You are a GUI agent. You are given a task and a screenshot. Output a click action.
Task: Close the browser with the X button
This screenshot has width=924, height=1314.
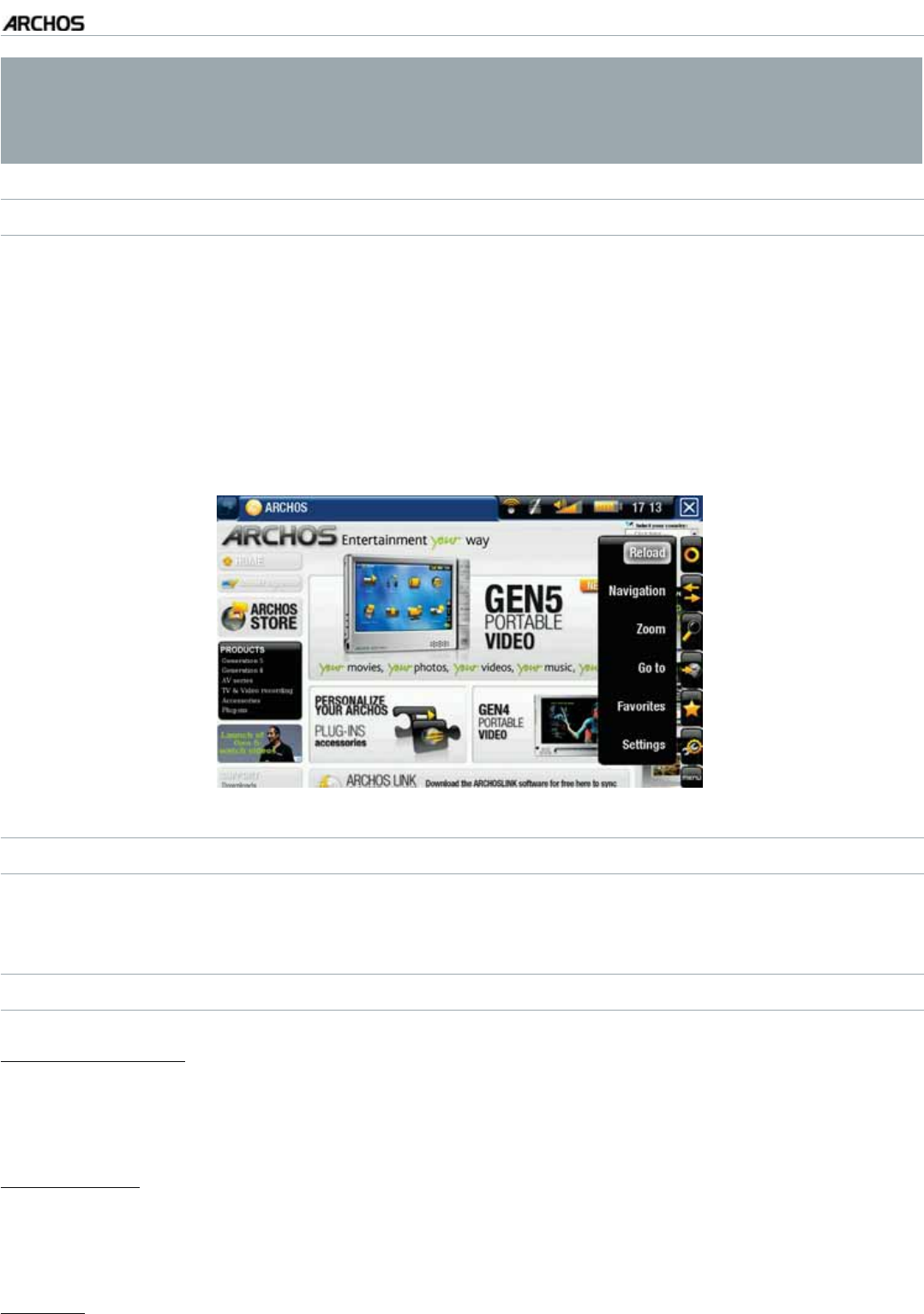coord(689,507)
